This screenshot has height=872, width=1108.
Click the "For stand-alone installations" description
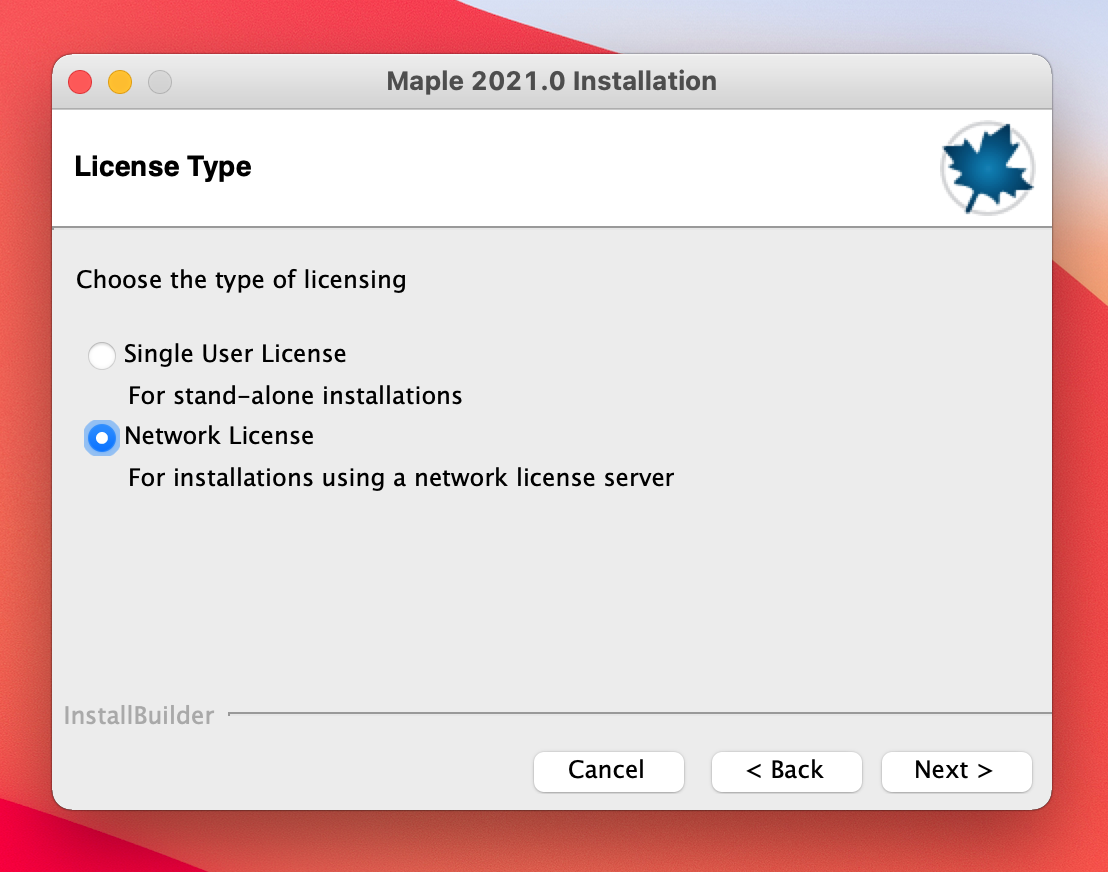click(x=295, y=396)
